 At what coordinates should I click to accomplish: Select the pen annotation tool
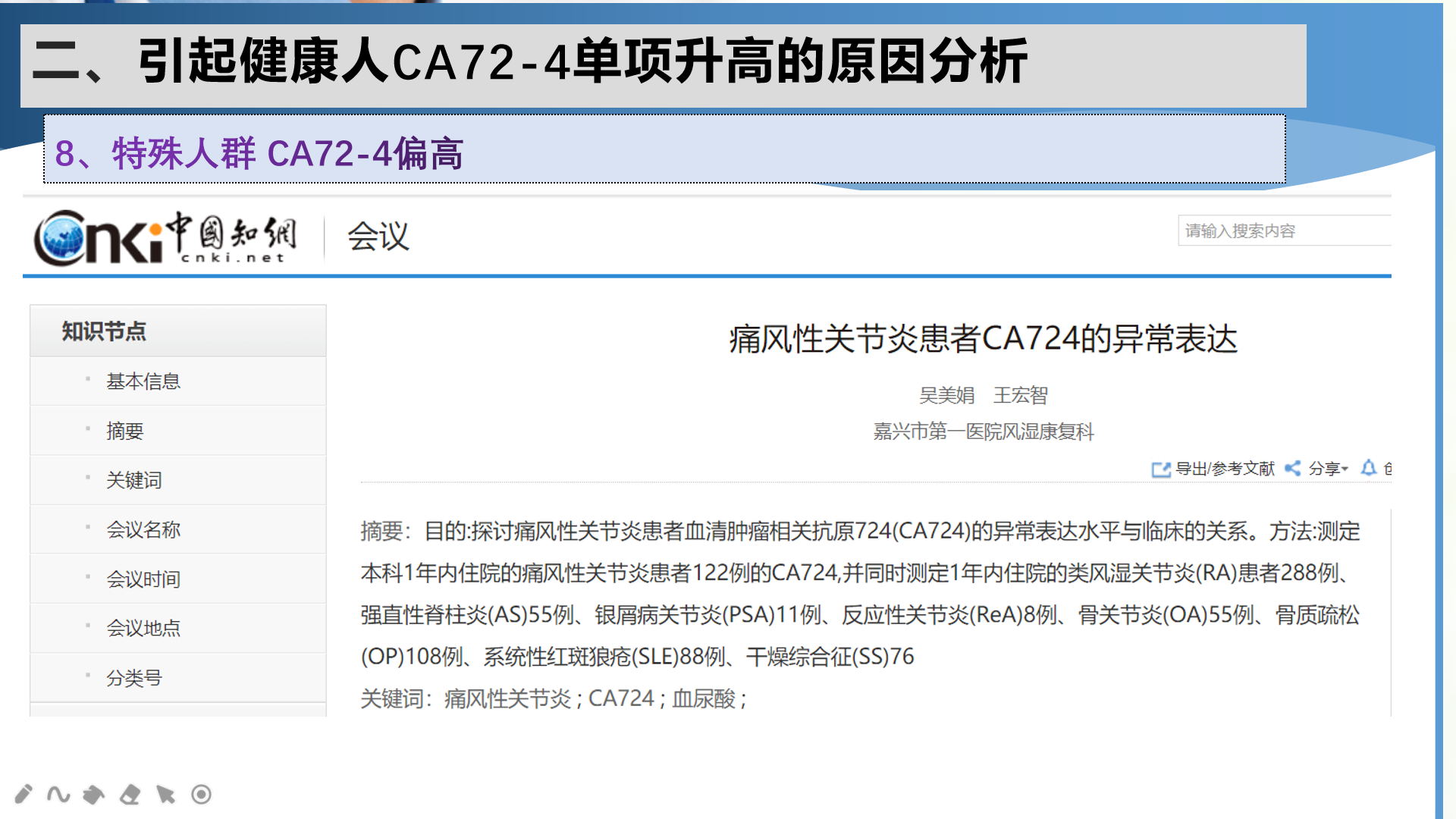(x=23, y=795)
